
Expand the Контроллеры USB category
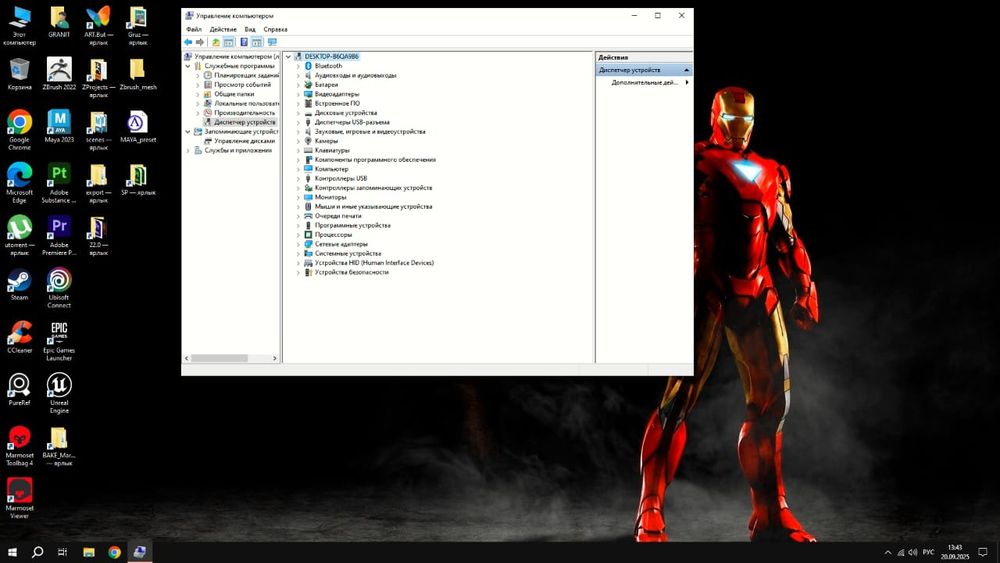[298, 179]
